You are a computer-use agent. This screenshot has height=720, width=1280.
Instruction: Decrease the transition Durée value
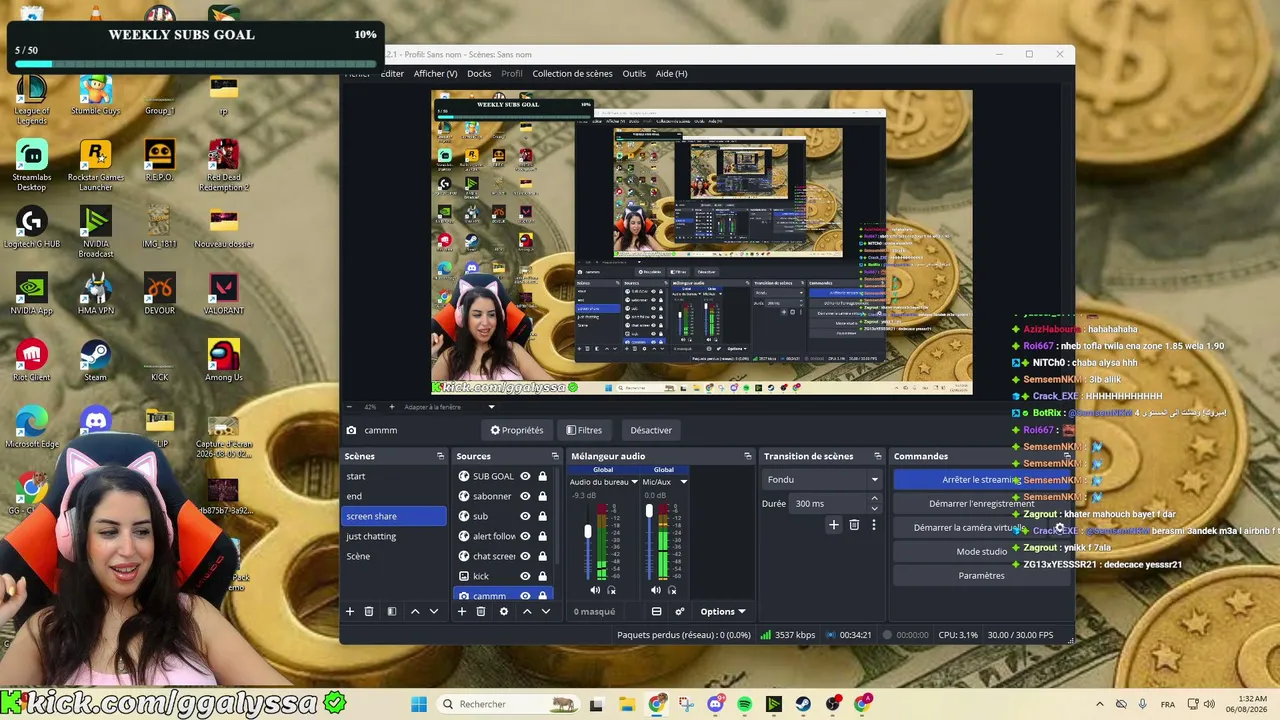(x=874, y=508)
